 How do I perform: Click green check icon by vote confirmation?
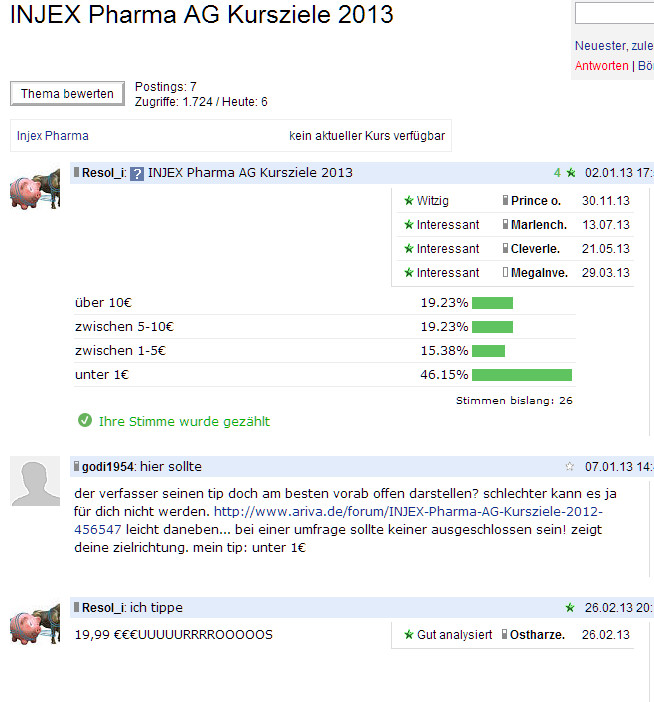tap(85, 420)
